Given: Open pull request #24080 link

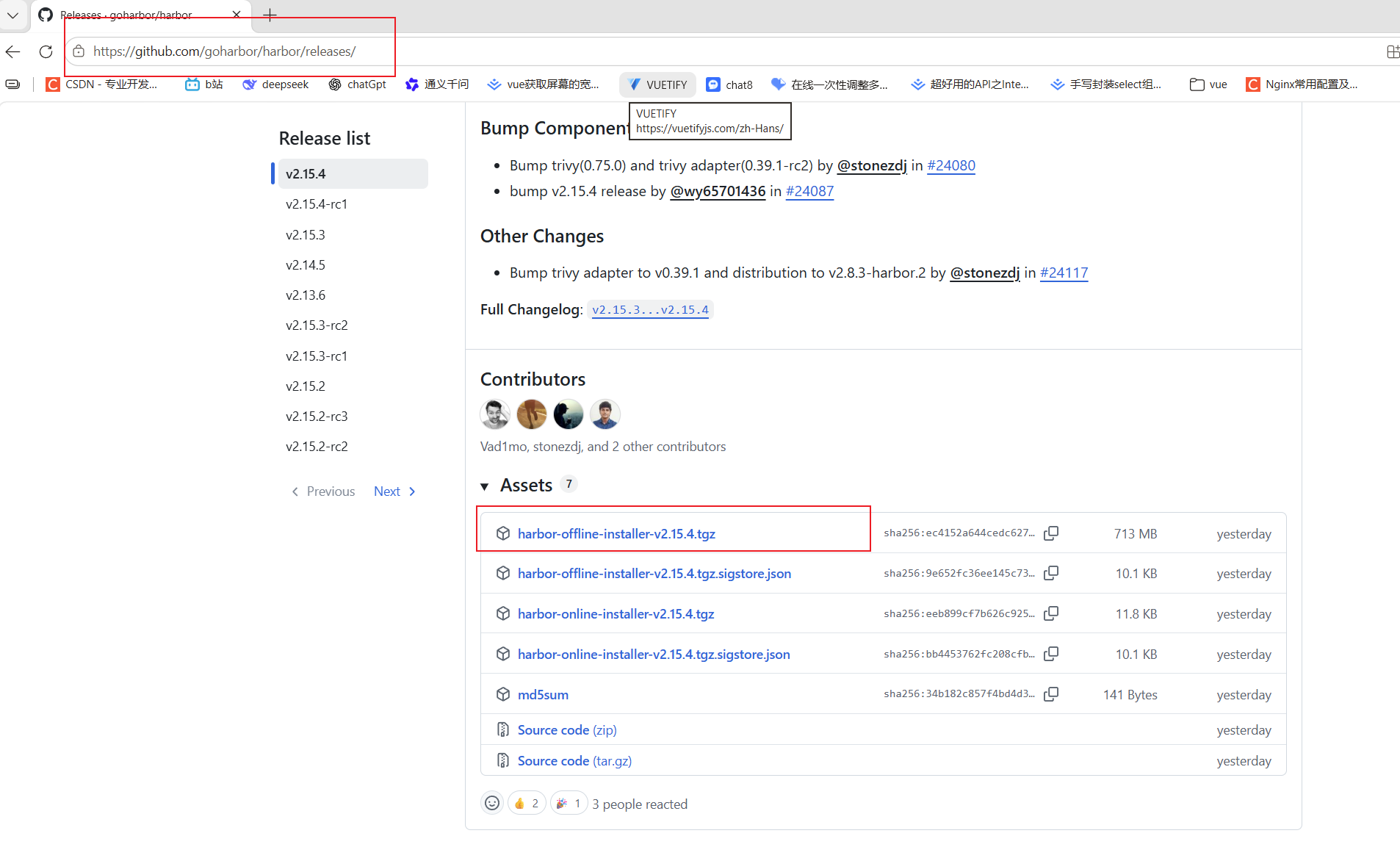Looking at the screenshot, I should pos(951,165).
